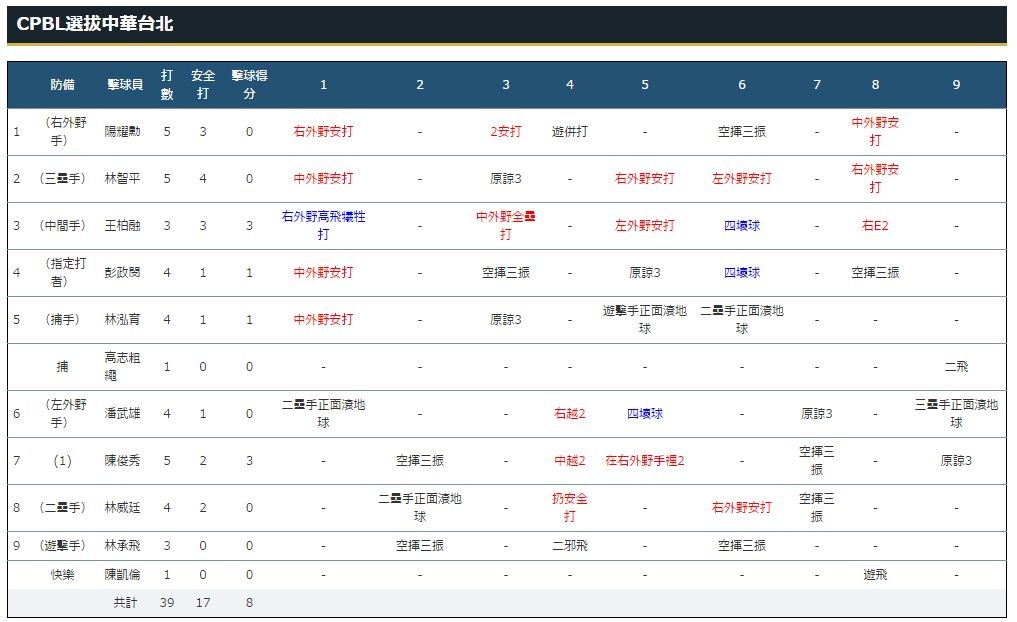The height and width of the screenshot is (622, 1017).
Task: Click player name '潘武雄'
Action: 122,413
